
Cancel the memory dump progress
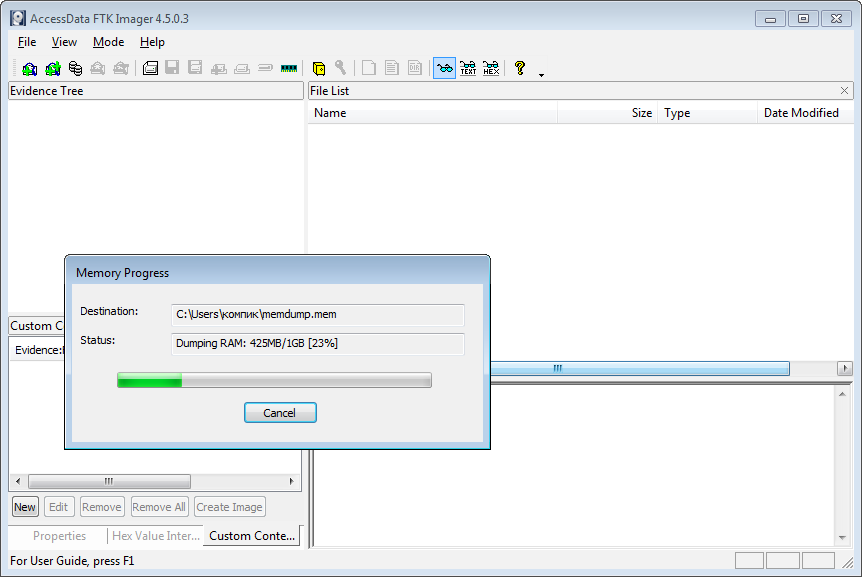click(x=280, y=413)
